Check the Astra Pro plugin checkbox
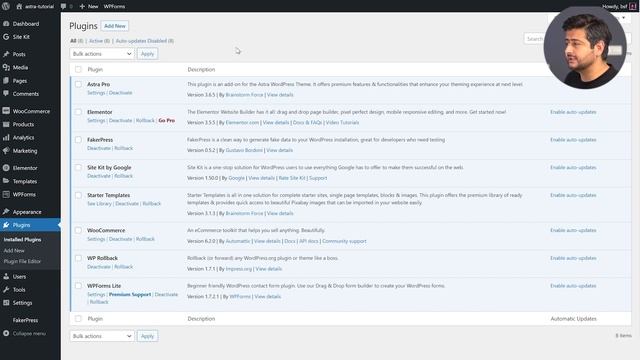 click(78, 84)
